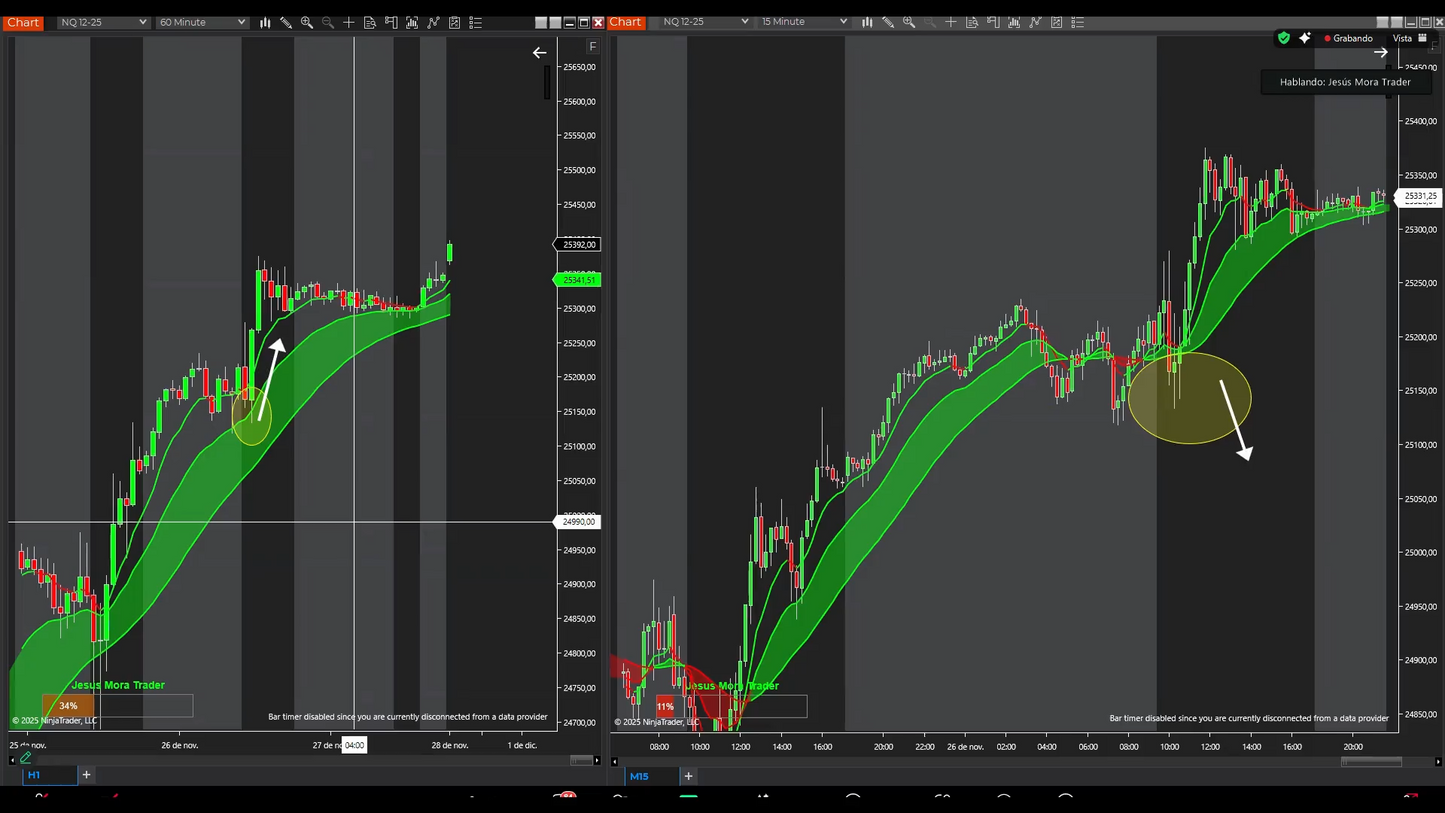1445x813 pixels.
Task: Click the Chart Trader icon on right toolbar
Action: 993,22
